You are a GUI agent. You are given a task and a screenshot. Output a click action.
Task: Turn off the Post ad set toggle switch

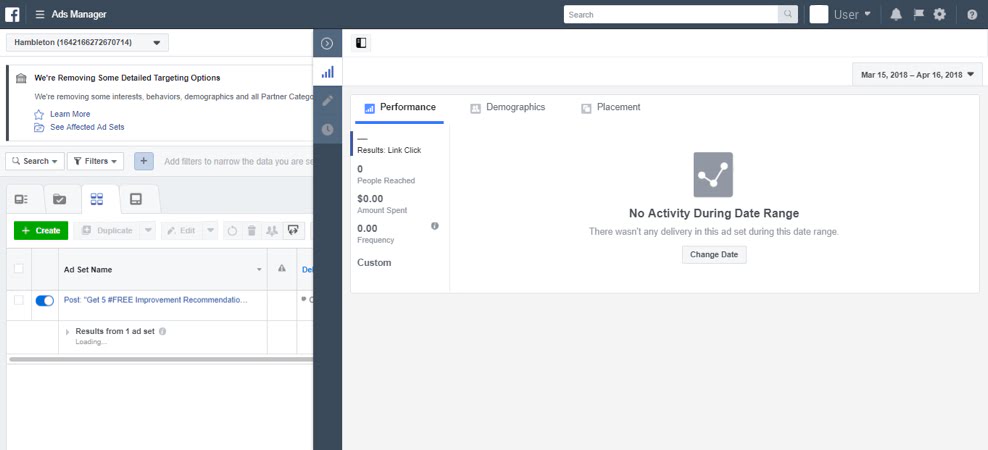(x=45, y=301)
